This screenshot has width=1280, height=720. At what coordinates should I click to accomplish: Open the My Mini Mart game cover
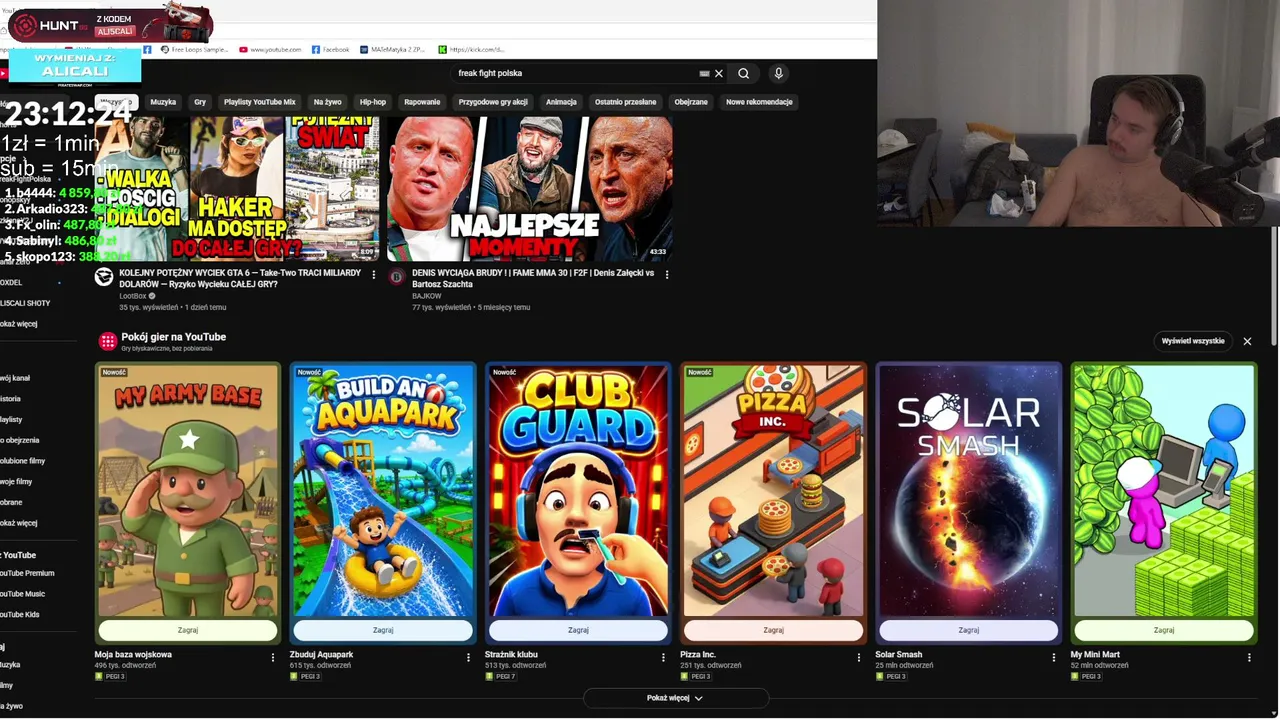tap(1164, 490)
